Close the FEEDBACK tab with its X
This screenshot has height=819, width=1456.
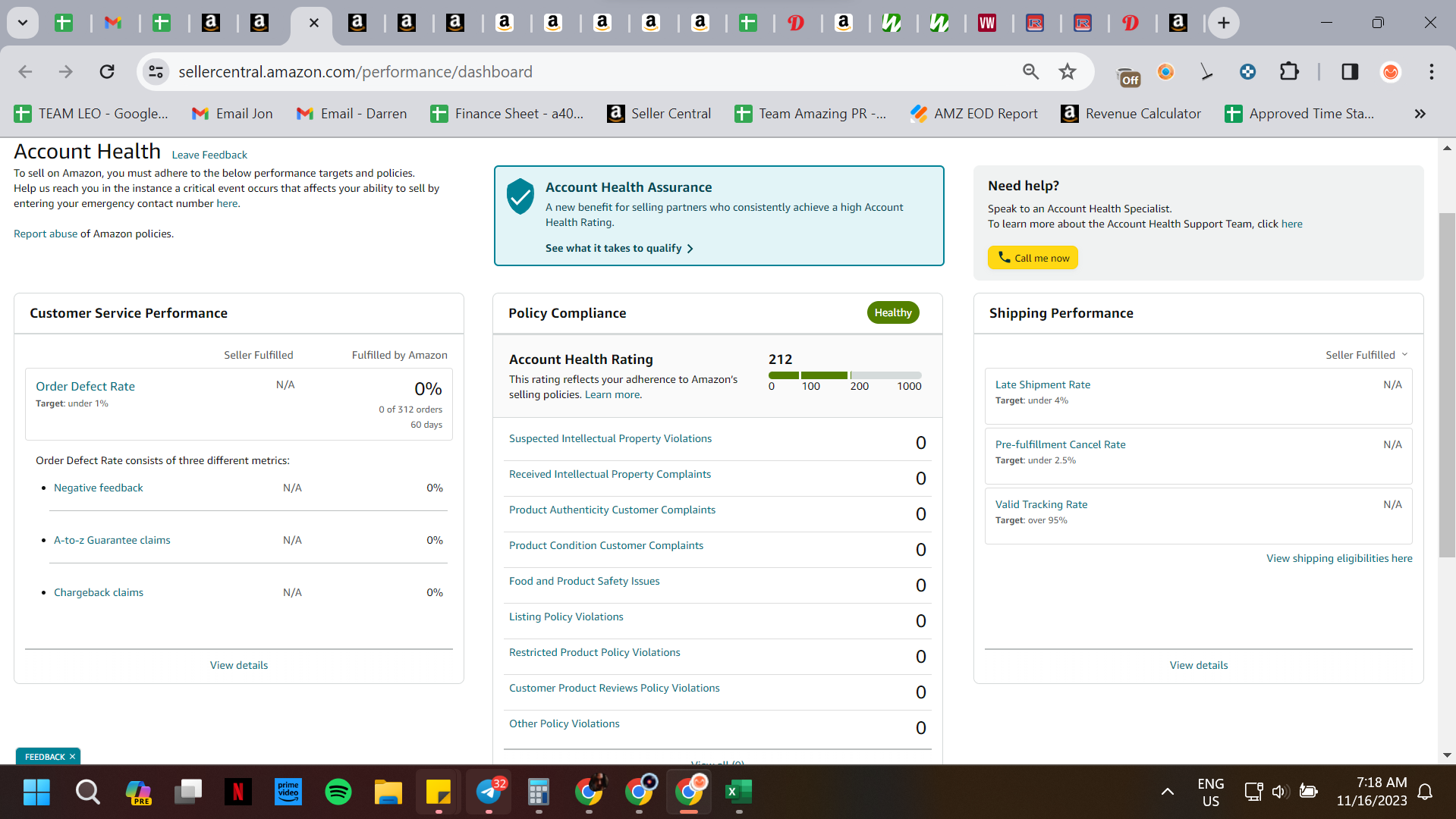tap(73, 757)
